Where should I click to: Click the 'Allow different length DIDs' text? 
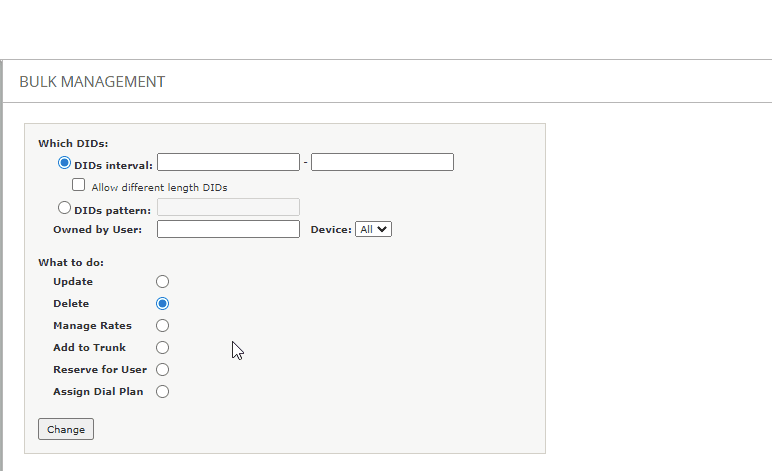click(x=160, y=188)
